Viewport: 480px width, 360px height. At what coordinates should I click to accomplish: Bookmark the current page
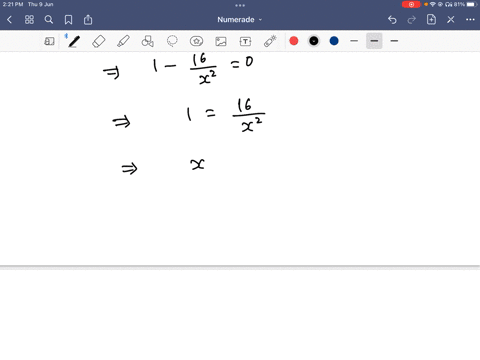point(68,20)
